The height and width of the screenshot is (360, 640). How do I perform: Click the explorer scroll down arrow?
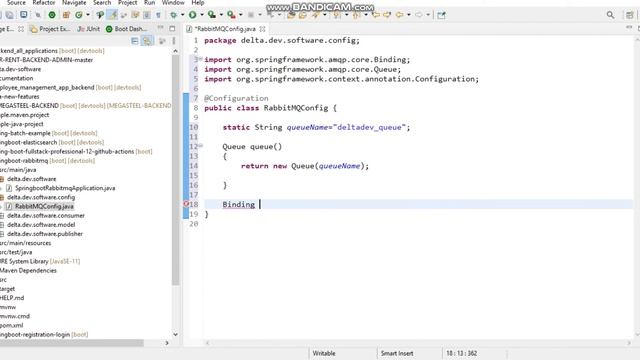click(x=176, y=334)
